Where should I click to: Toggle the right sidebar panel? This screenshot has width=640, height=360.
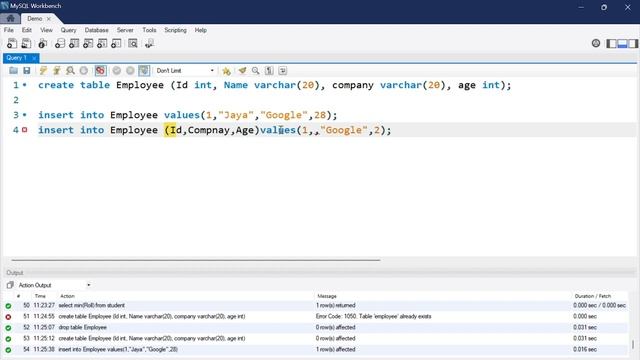633,43
